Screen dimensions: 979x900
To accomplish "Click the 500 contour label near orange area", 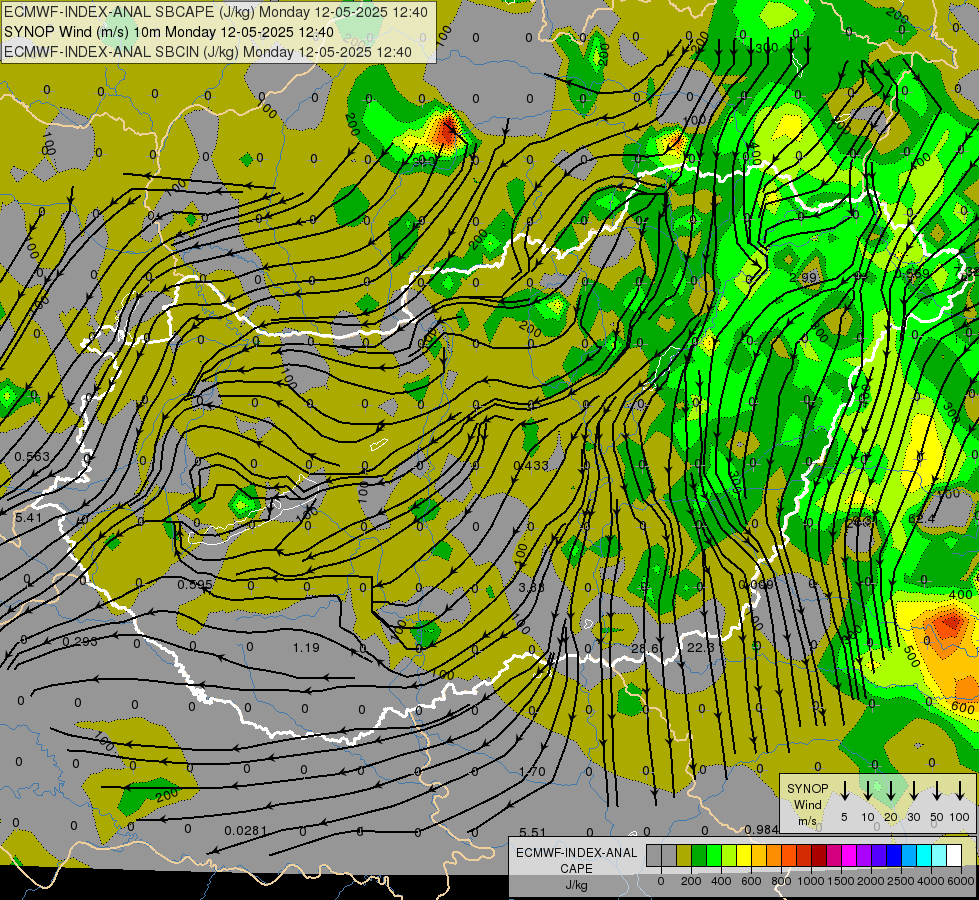I will (x=911, y=656).
